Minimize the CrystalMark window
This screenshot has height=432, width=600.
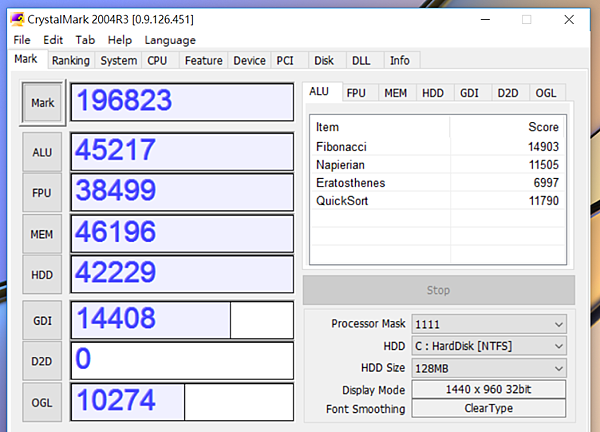click(485, 19)
